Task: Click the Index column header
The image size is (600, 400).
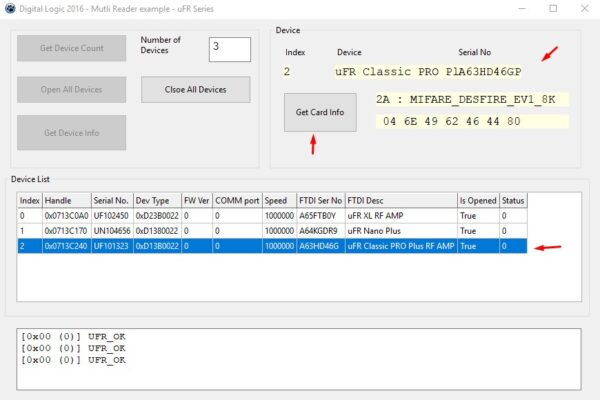Action: point(30,200)
